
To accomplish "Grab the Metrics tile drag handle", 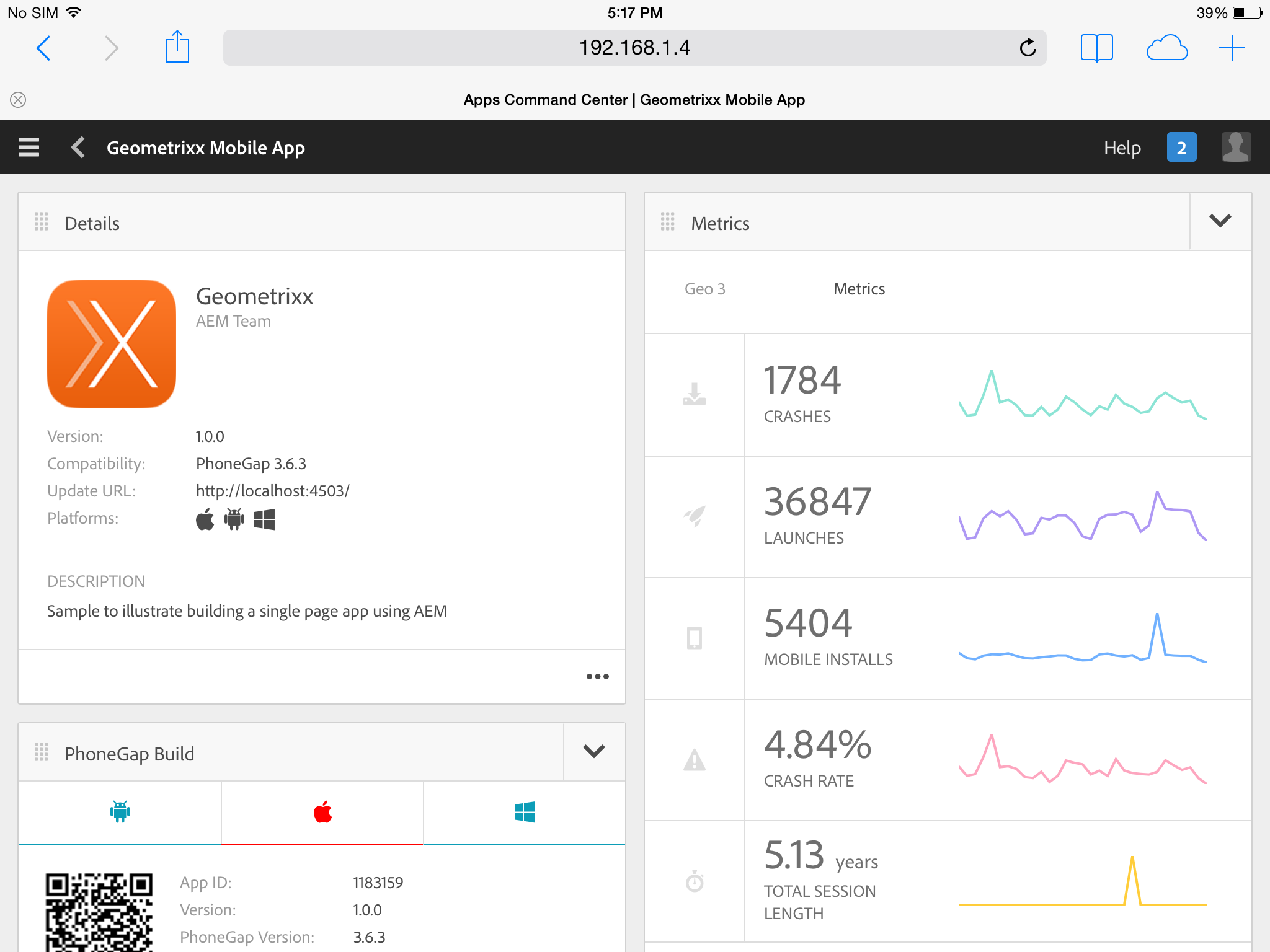I will tap(668, 222).
